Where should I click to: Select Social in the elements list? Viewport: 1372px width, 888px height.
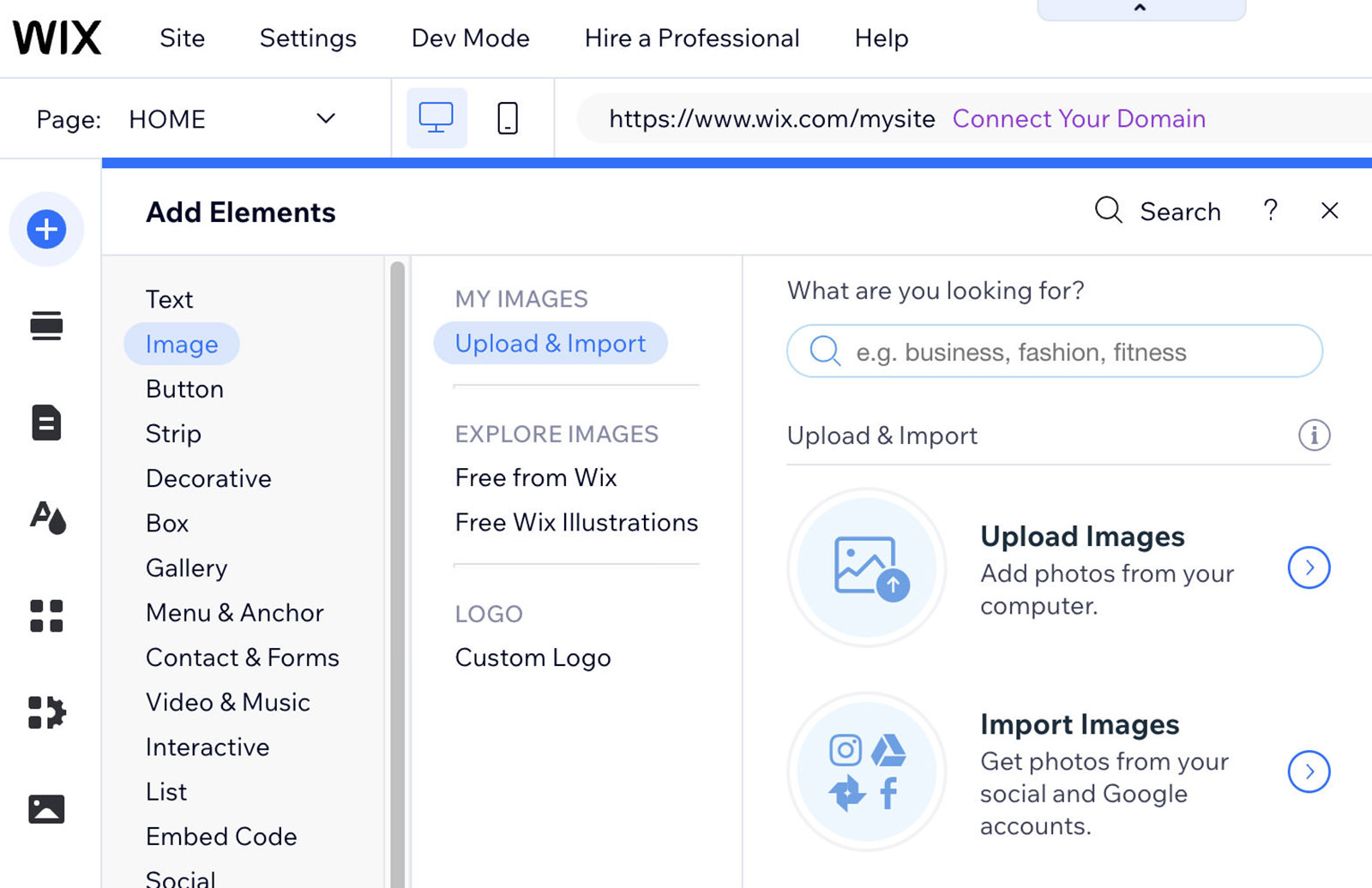tap(181, 879)
